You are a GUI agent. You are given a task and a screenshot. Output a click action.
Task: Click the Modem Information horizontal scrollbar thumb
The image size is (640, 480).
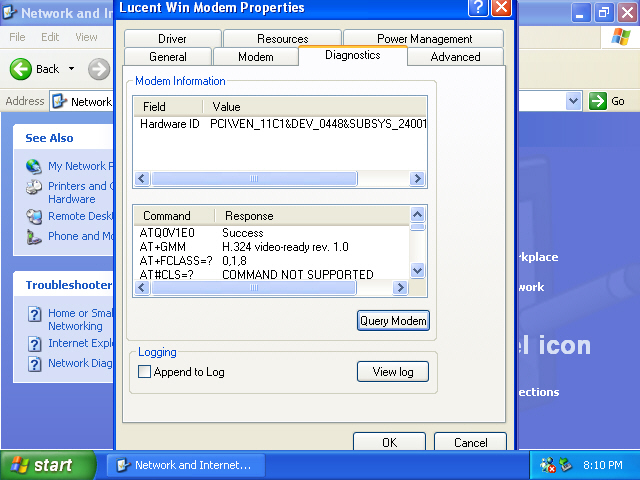pyautogui.click(x=254, y=178)
